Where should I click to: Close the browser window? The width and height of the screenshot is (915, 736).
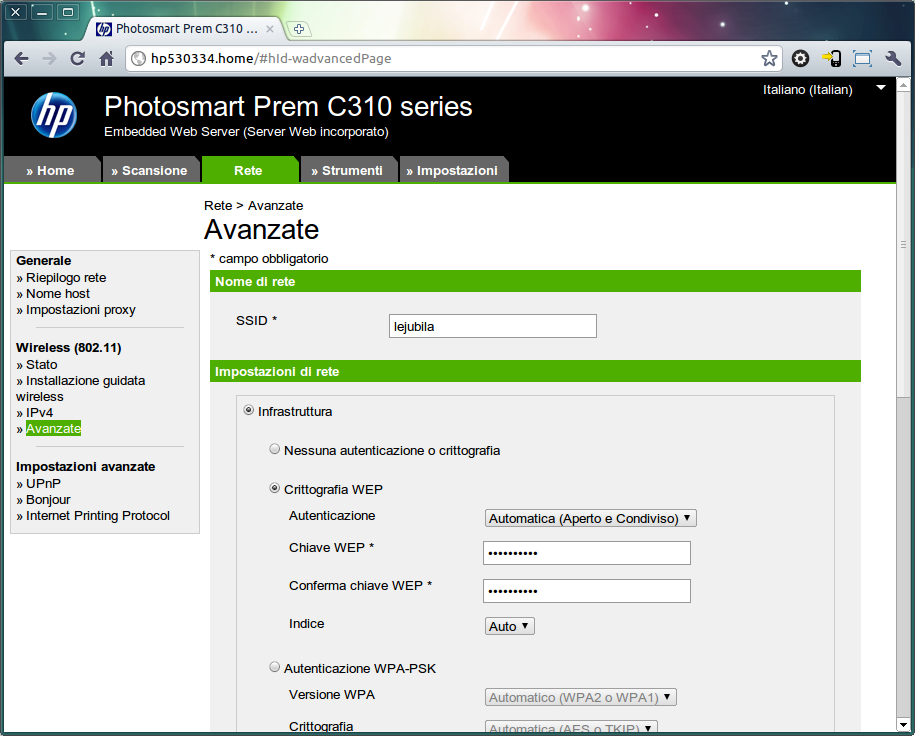[x=16, y=12]
